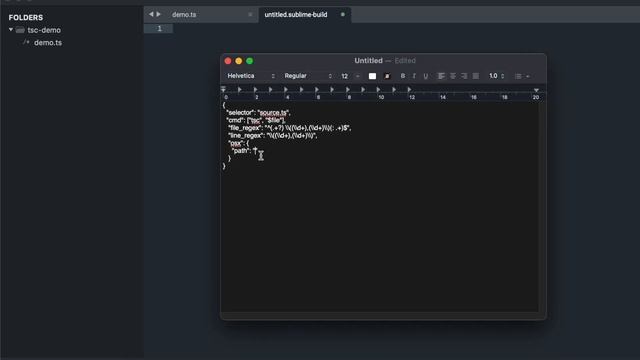
Task: Switch to the untitled.sublime-build tab
Action: 296,15
